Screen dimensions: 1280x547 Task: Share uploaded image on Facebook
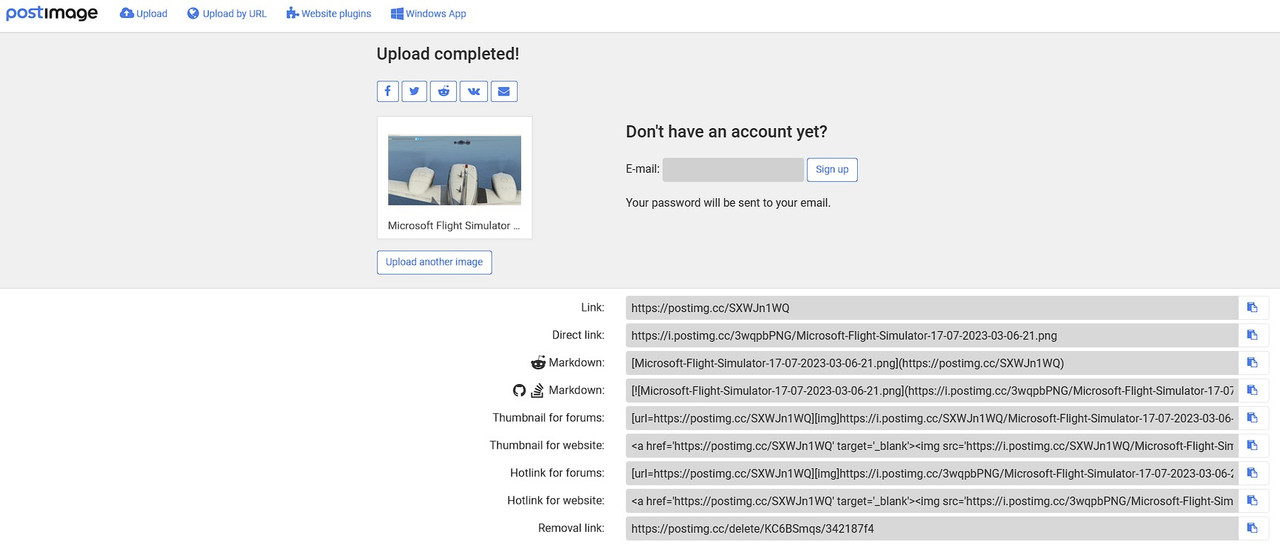click(388, 91)
